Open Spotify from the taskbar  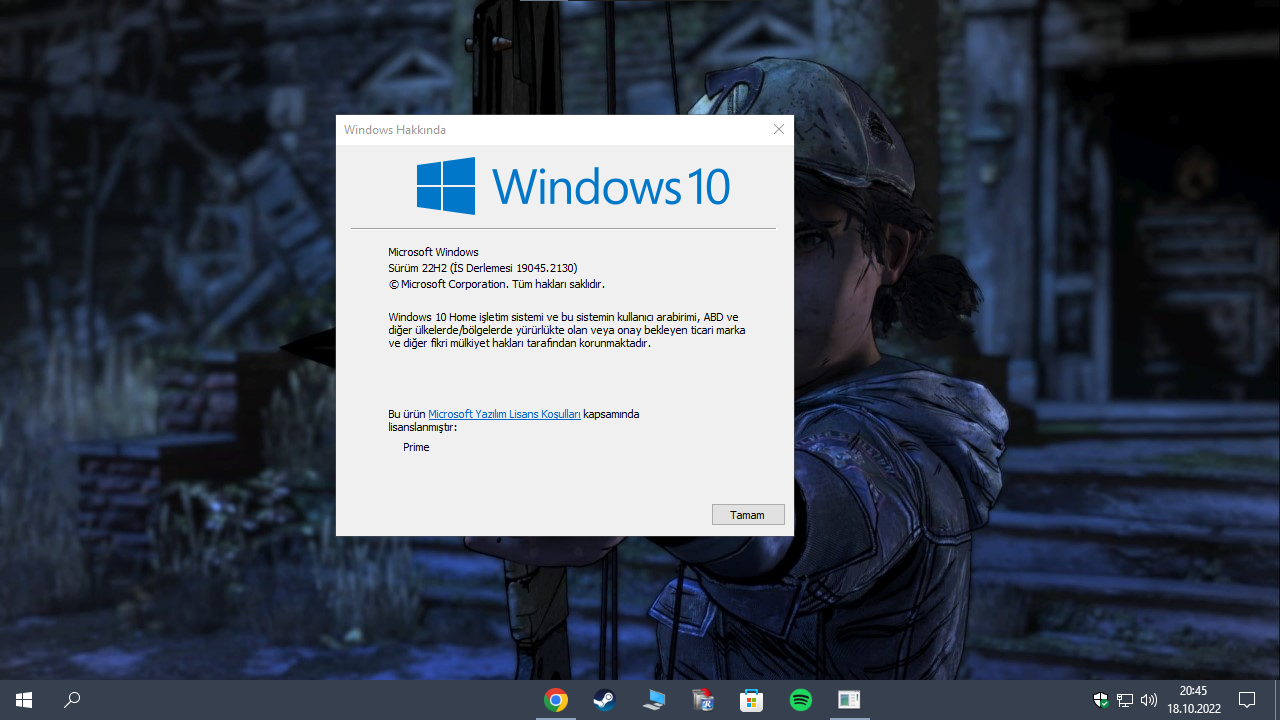[x=801, y=700]
